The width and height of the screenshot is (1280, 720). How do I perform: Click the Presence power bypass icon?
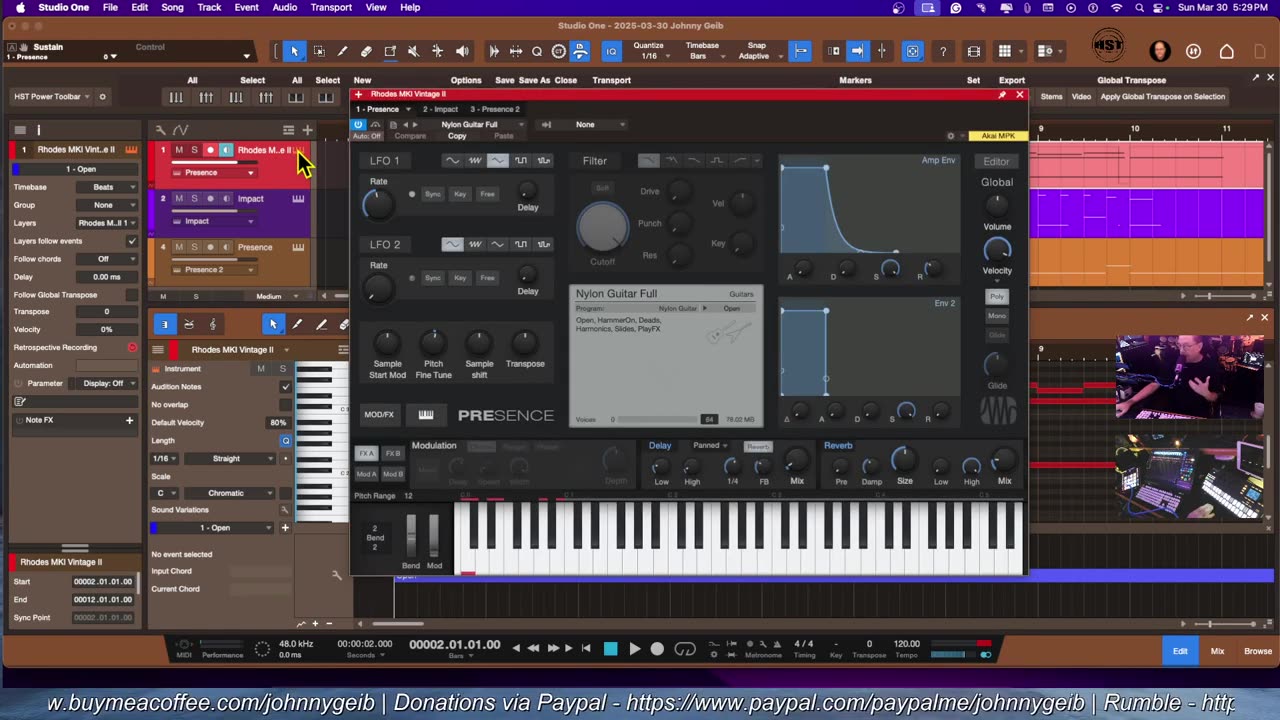358,125
